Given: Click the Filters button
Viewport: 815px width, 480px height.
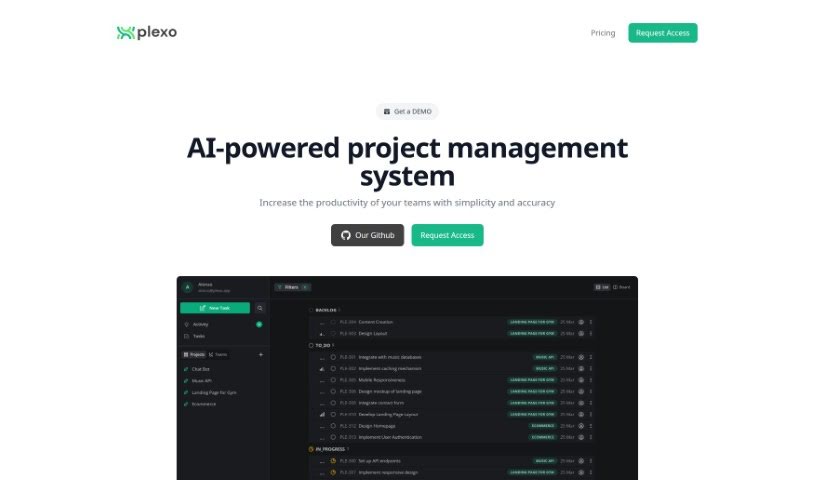Looking at the screenshot, I should [x=292, y=287].
